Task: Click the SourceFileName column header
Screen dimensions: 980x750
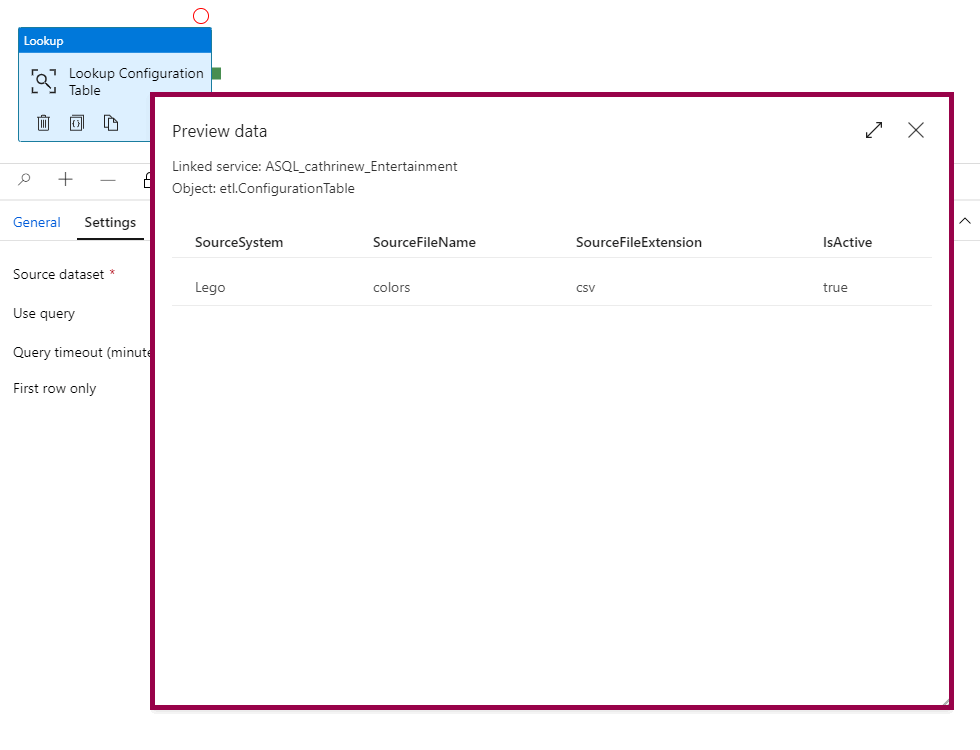Action: tap(424, 242)
